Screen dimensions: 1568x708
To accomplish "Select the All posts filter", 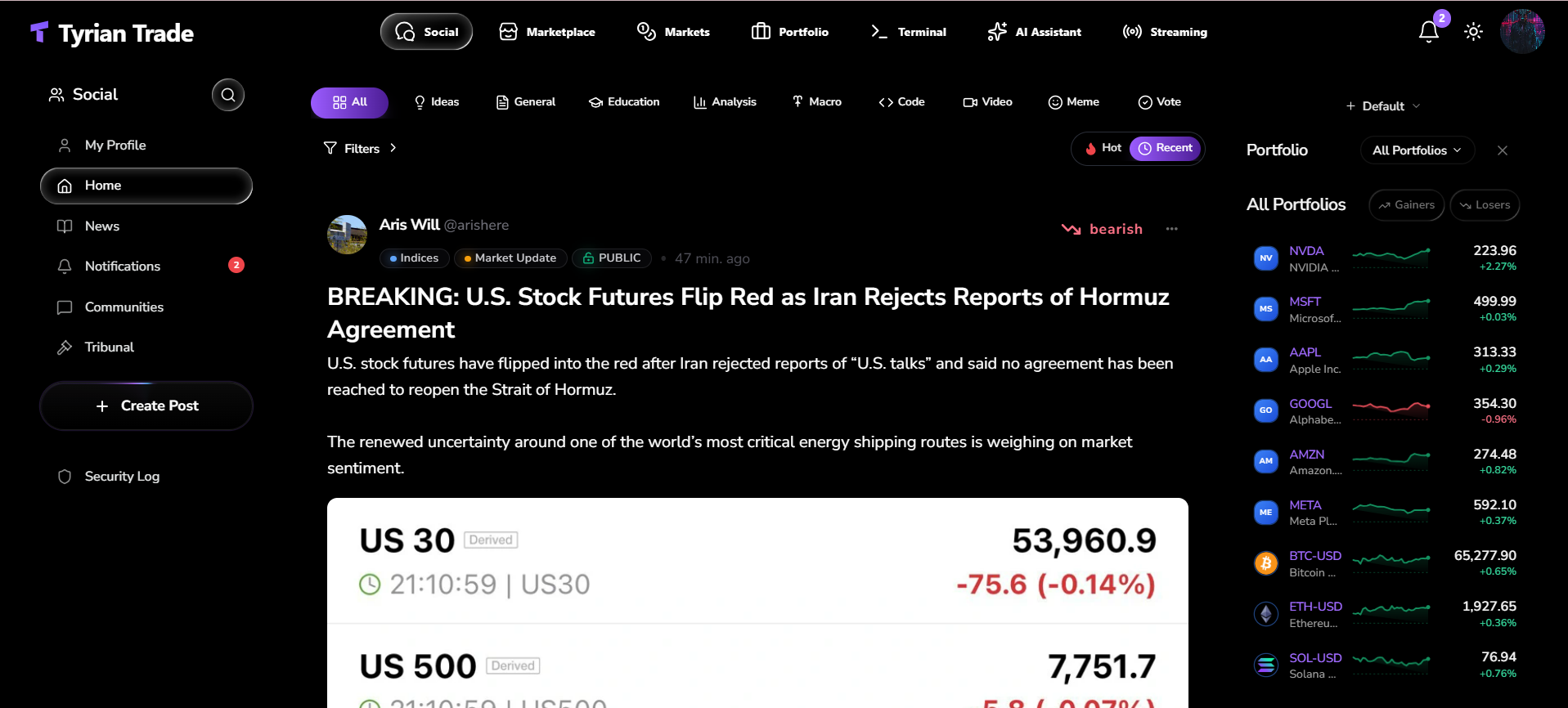I will pyautogui.click(x=349, y=102).
